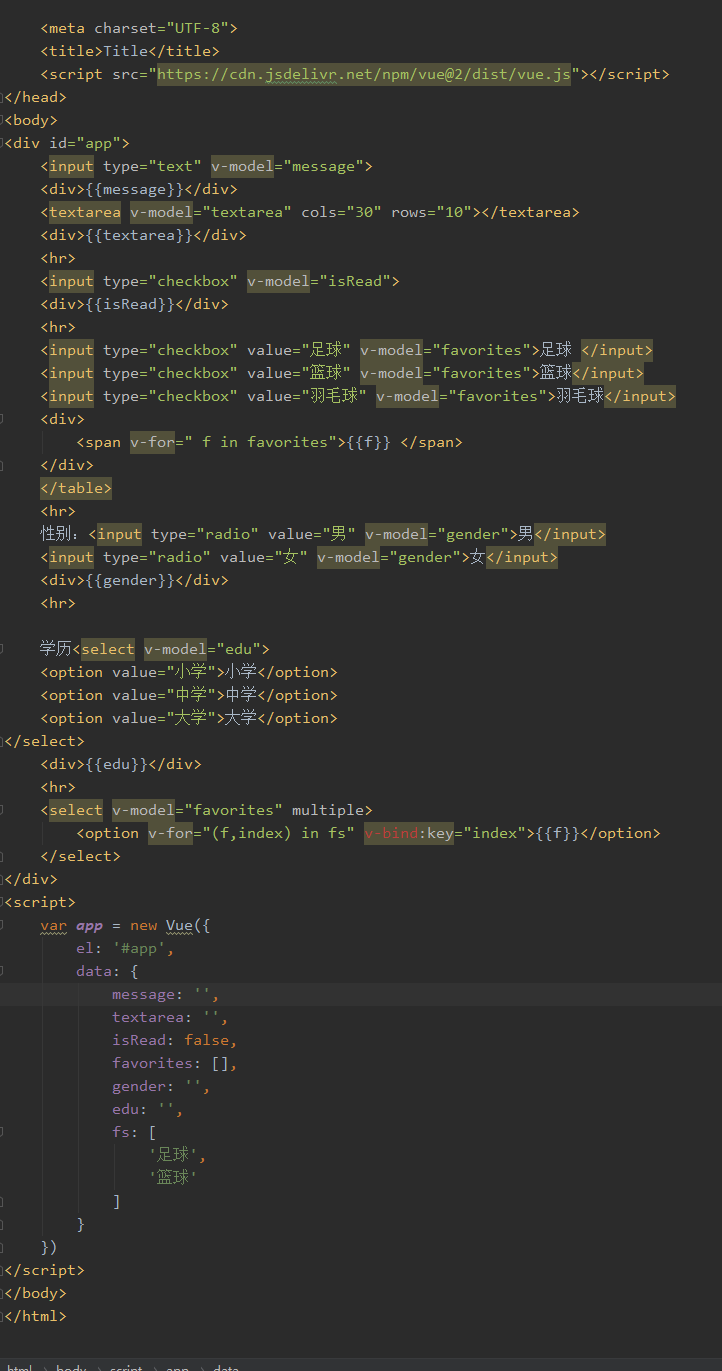This screenshot has width=722, height=1371.
Task: Click the 'data: {' line
Action: pos(107,971)
